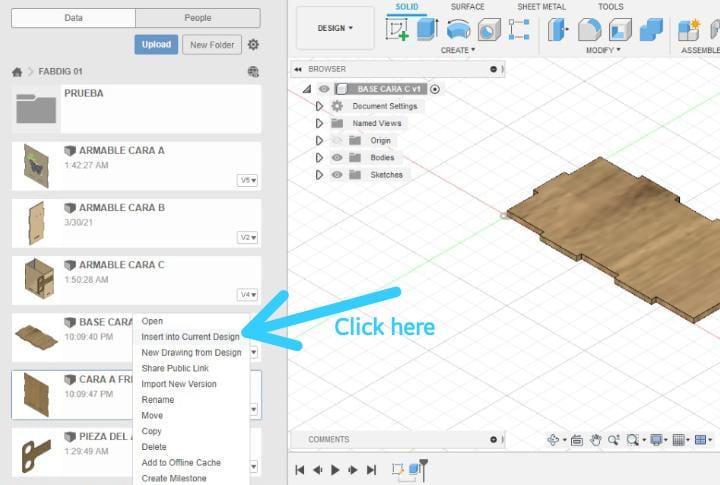The width and height of the screenshot is (720, 485).
Task: Collapse BASE CARA C root node
Action: point(307,89)
